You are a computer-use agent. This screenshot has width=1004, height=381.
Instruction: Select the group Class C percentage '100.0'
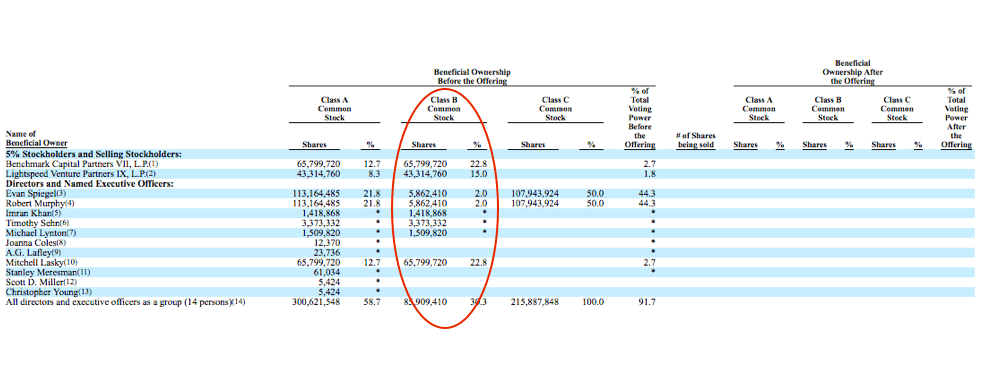593,302
